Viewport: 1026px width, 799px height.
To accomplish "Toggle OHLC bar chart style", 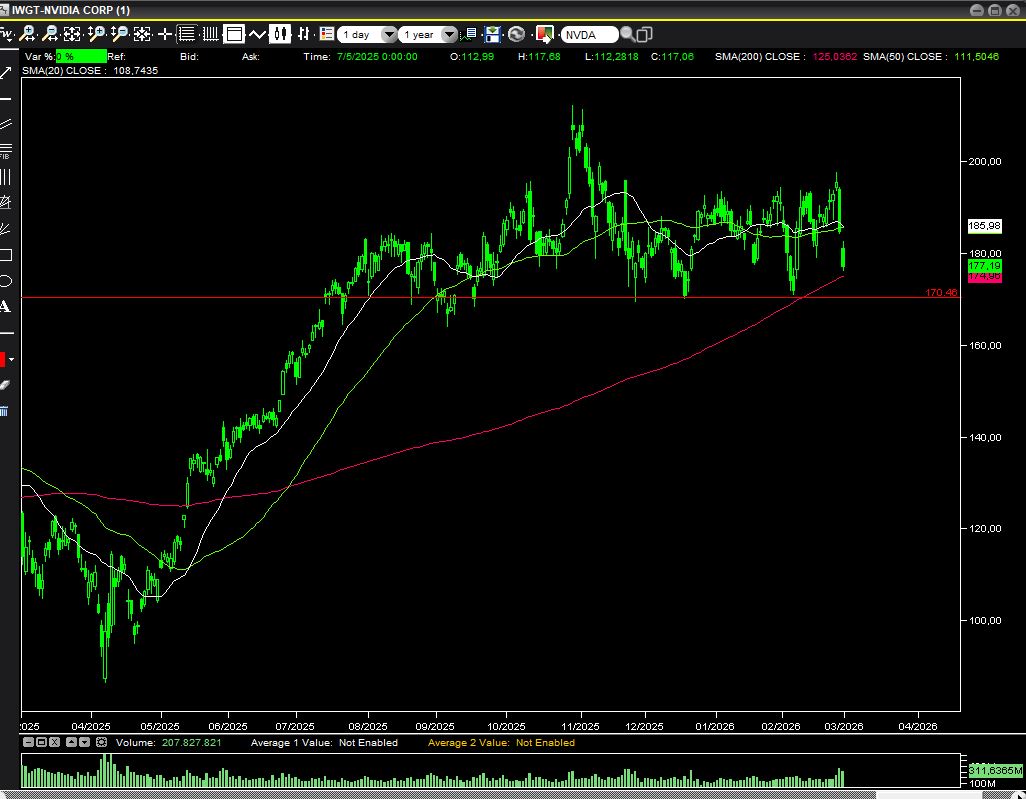I will 304,34.
